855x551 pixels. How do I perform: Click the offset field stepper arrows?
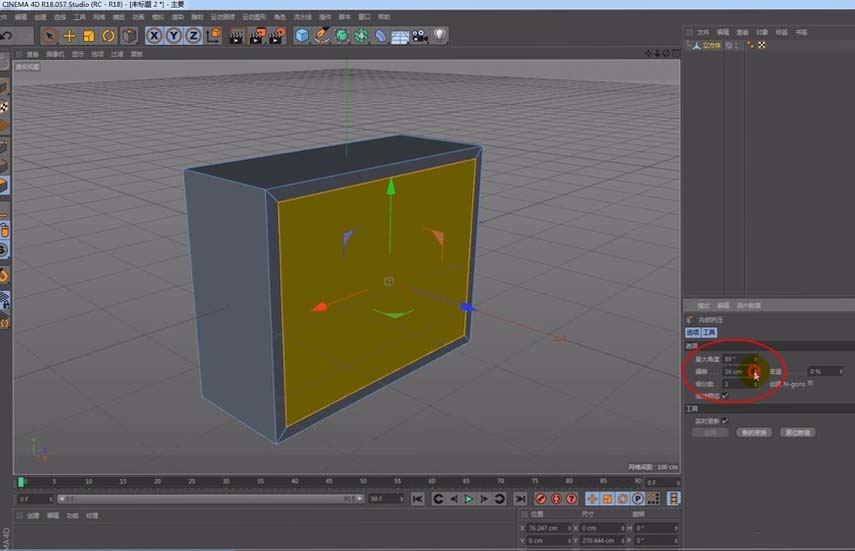[x=755, y=371]
